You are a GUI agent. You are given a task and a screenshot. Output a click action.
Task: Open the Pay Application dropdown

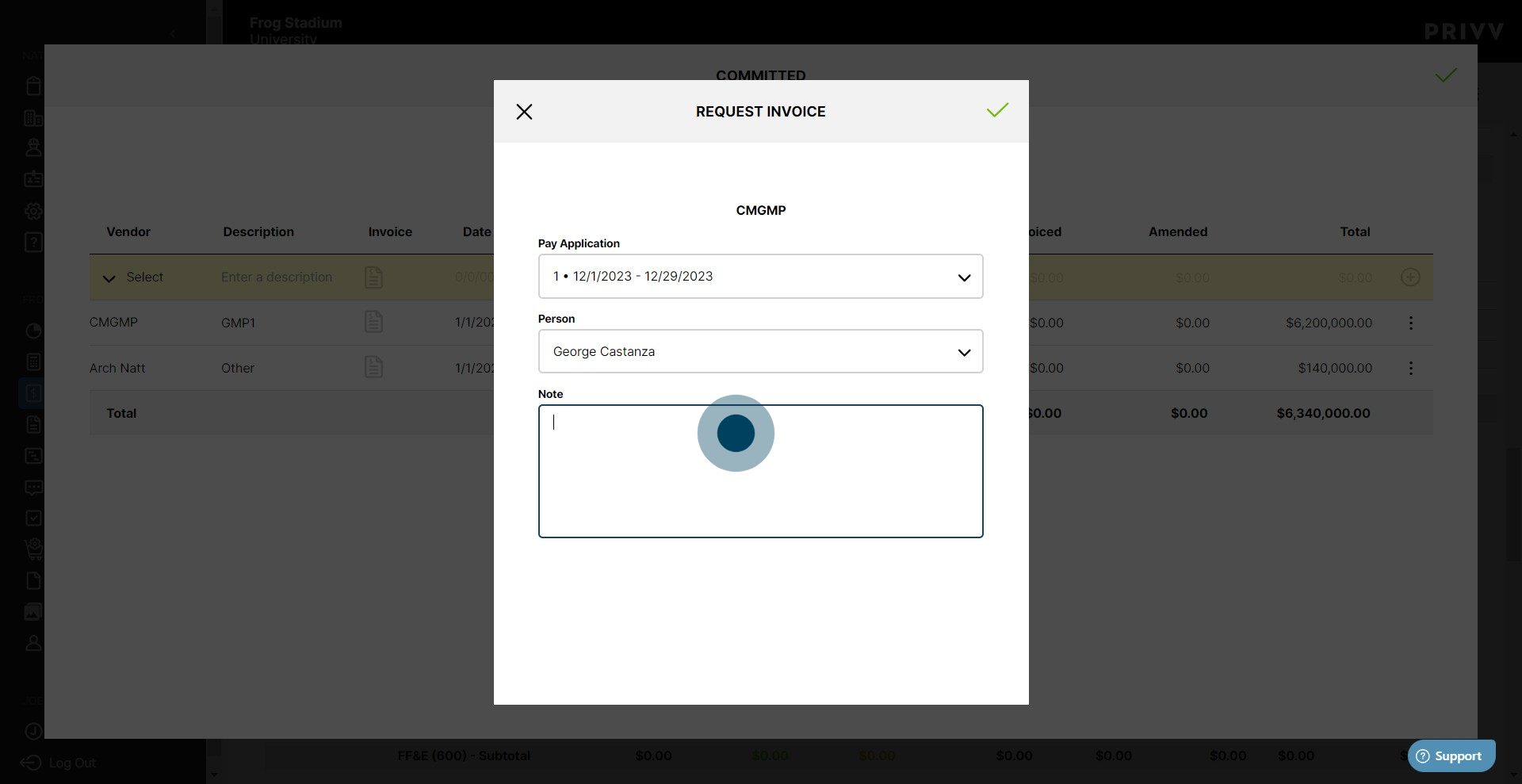coord(760,276)
